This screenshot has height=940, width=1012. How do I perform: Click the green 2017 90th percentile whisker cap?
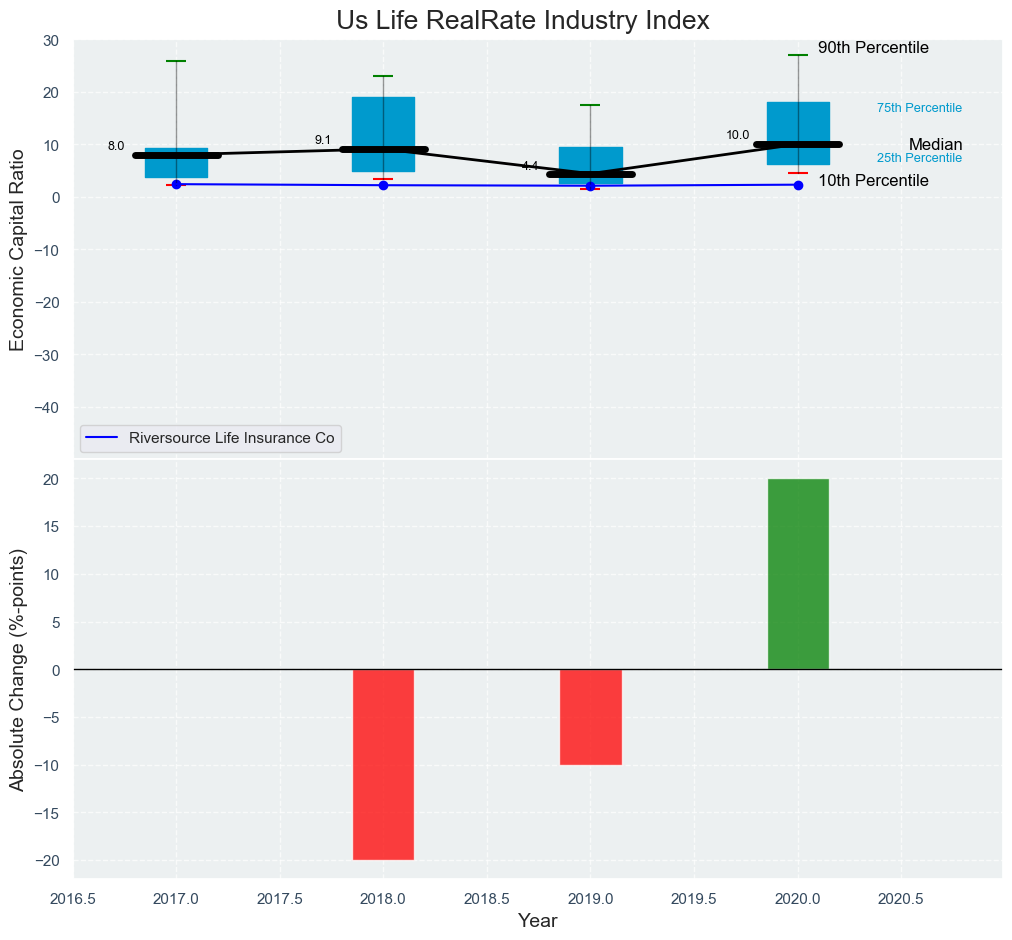pyautogui.click(x=176, y=61)
